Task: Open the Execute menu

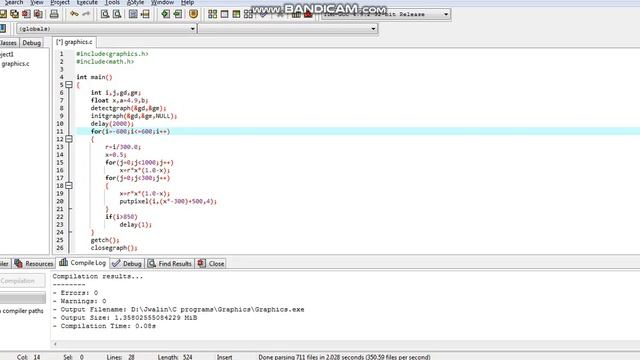Action: tap(87, 2)
